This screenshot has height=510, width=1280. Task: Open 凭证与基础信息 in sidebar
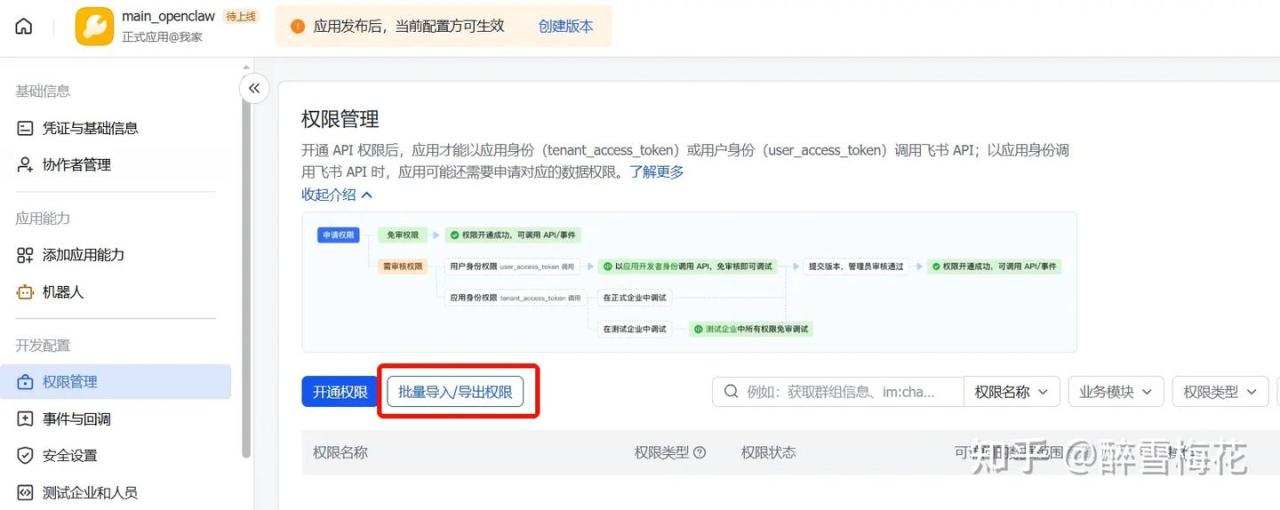click(90, 128)
